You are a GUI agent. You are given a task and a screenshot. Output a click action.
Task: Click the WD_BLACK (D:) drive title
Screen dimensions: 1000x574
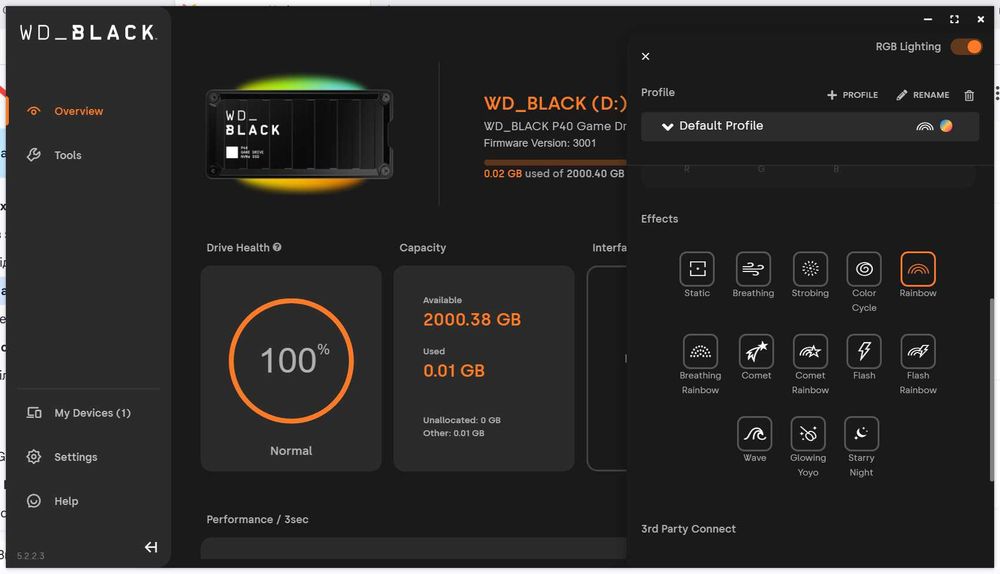click(x=555, y=103)
